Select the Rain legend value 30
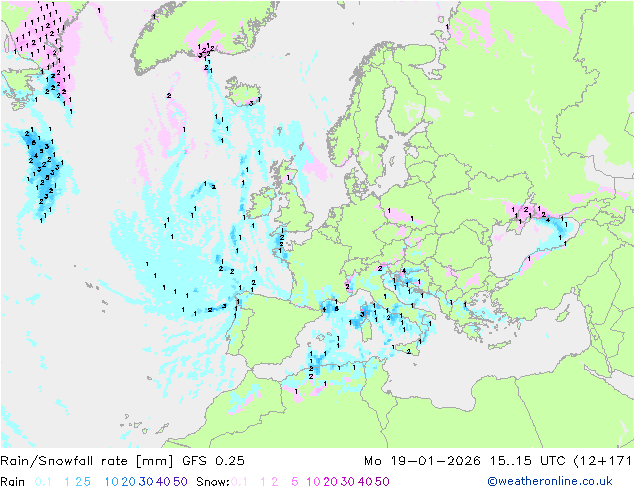The width and height of the screenshot is (634, 490). click(x=146, y=482)
